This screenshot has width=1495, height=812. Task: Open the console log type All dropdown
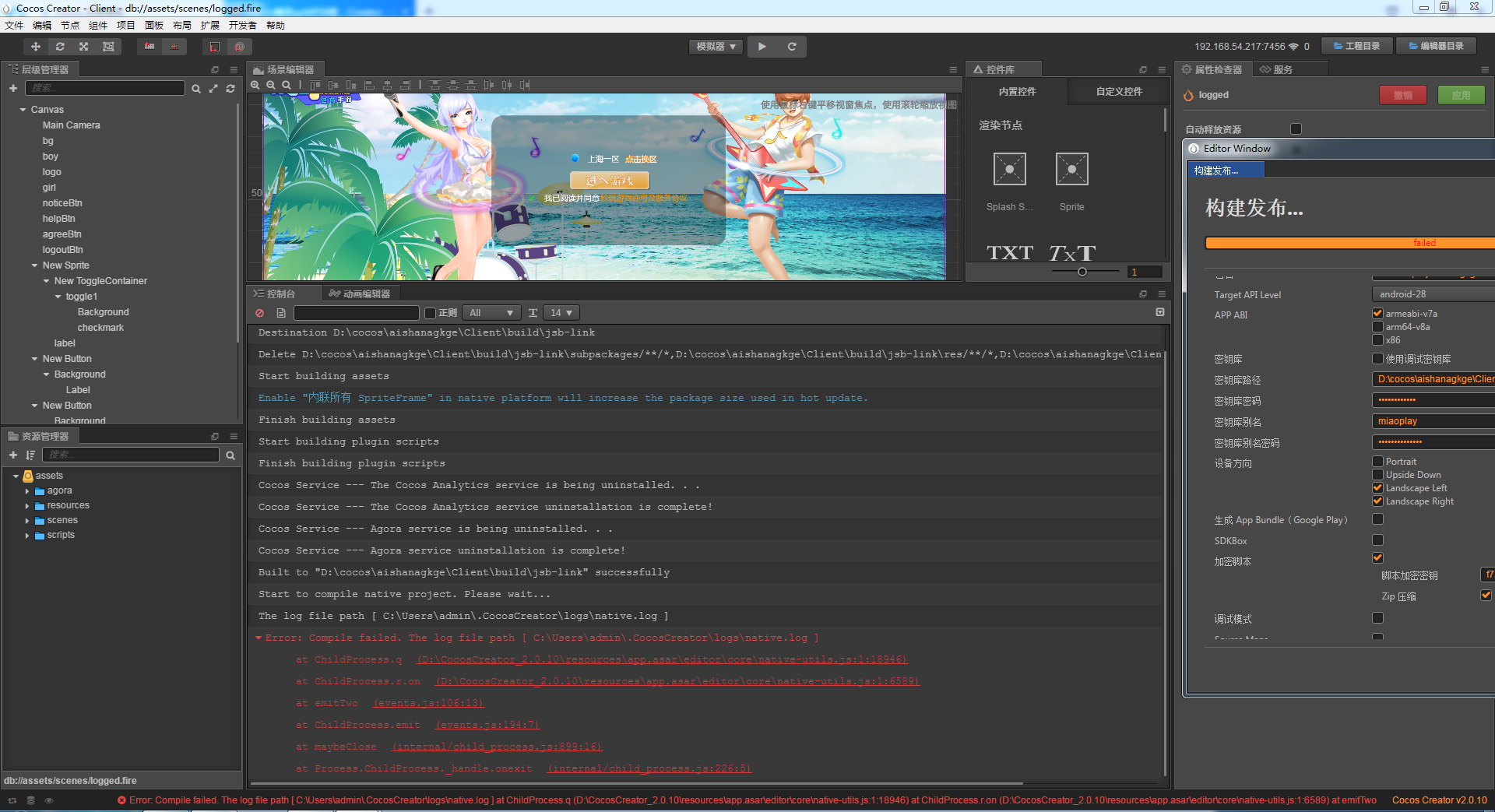491,313
